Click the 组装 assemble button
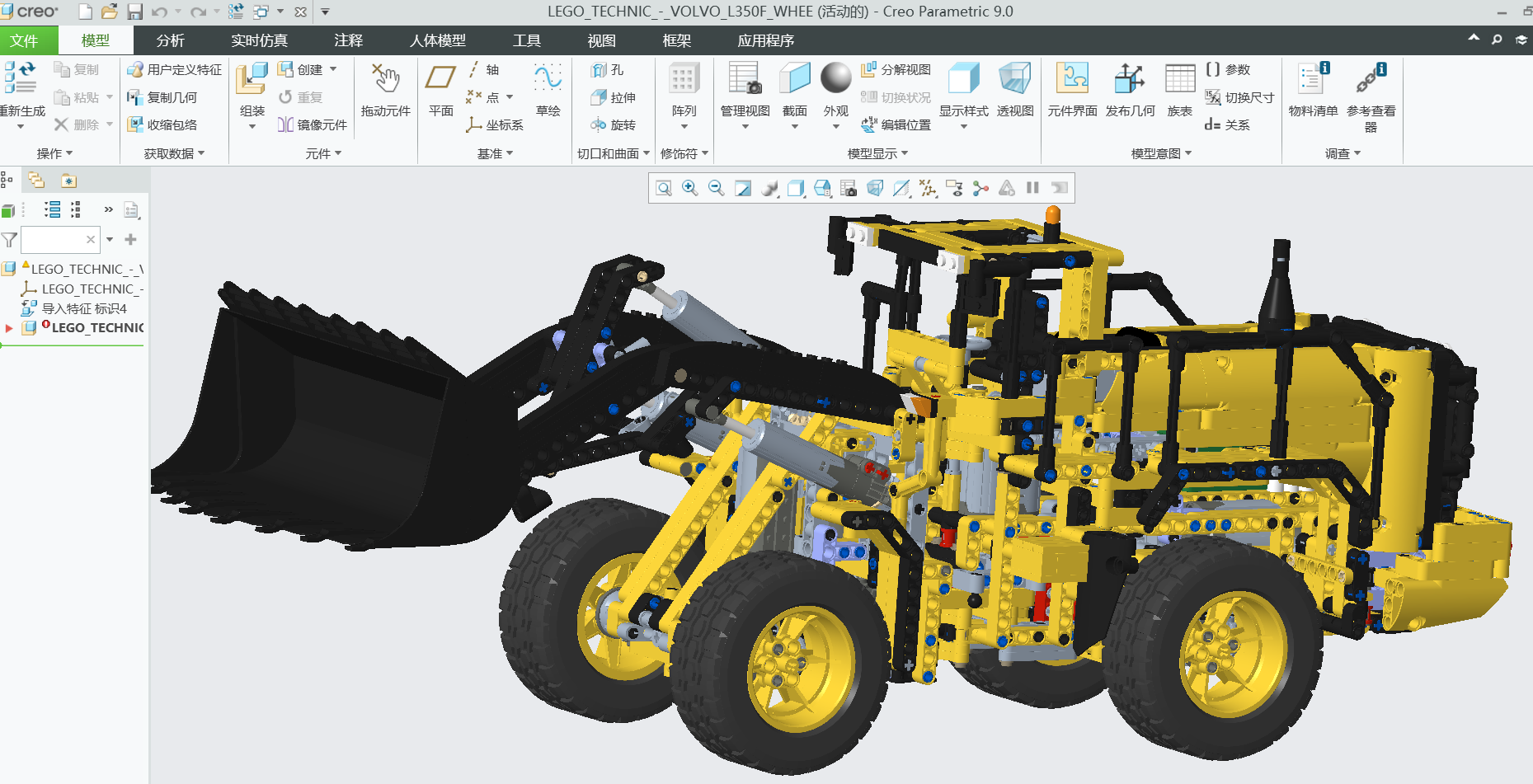The height and width of the screenshot is (784, 1533). pyautogui.click(x=252, y=95)
